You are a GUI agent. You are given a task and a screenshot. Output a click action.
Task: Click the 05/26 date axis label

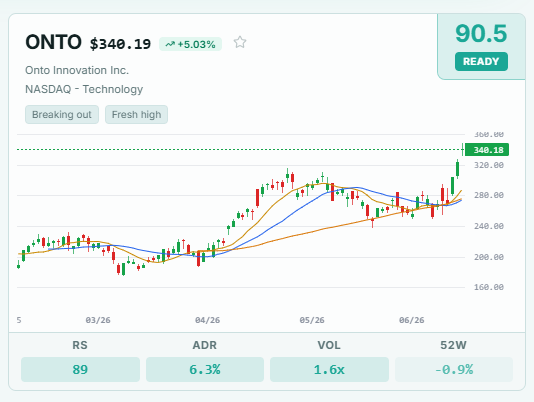pyautogui.click(x=312, y=320)
